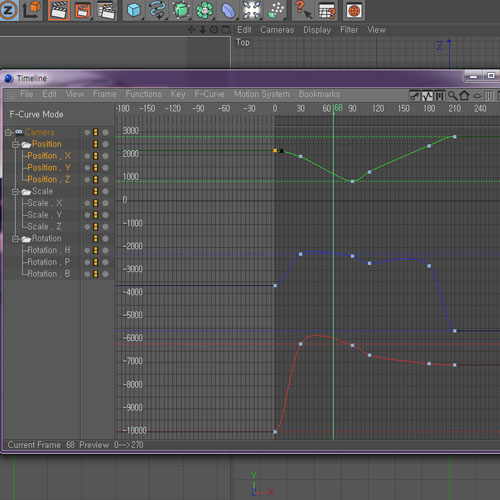This screenshot has height=500, width=500.
Task: Open the Render Settings clapperboard icon
Action: click(106, 10)
